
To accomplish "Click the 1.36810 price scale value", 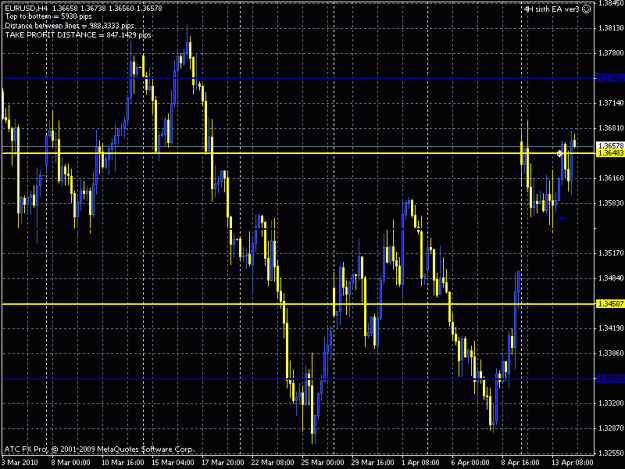I will tap(610, 128).
